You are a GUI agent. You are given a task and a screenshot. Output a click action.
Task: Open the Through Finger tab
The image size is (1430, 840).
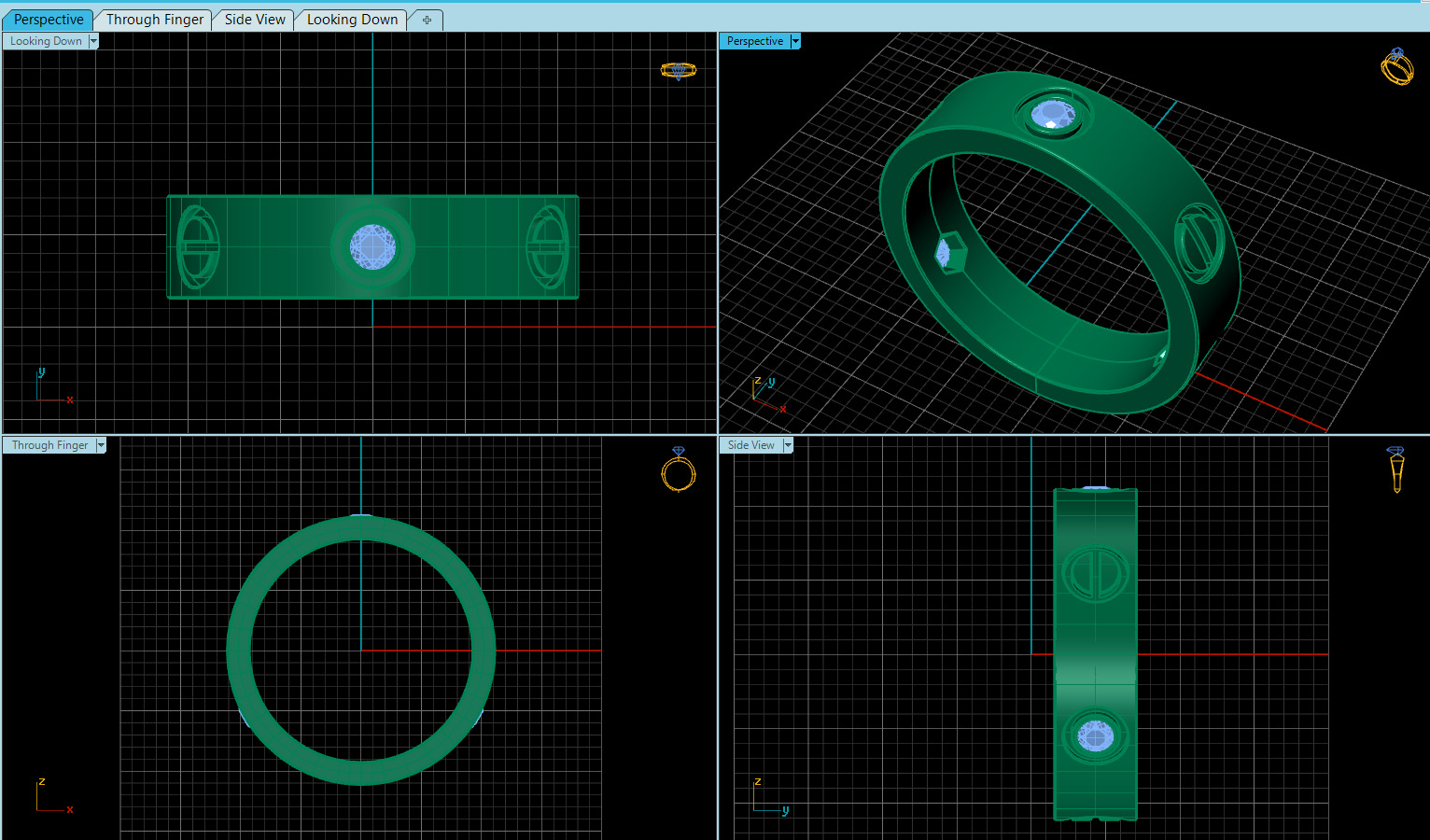[x=155, y=20]
